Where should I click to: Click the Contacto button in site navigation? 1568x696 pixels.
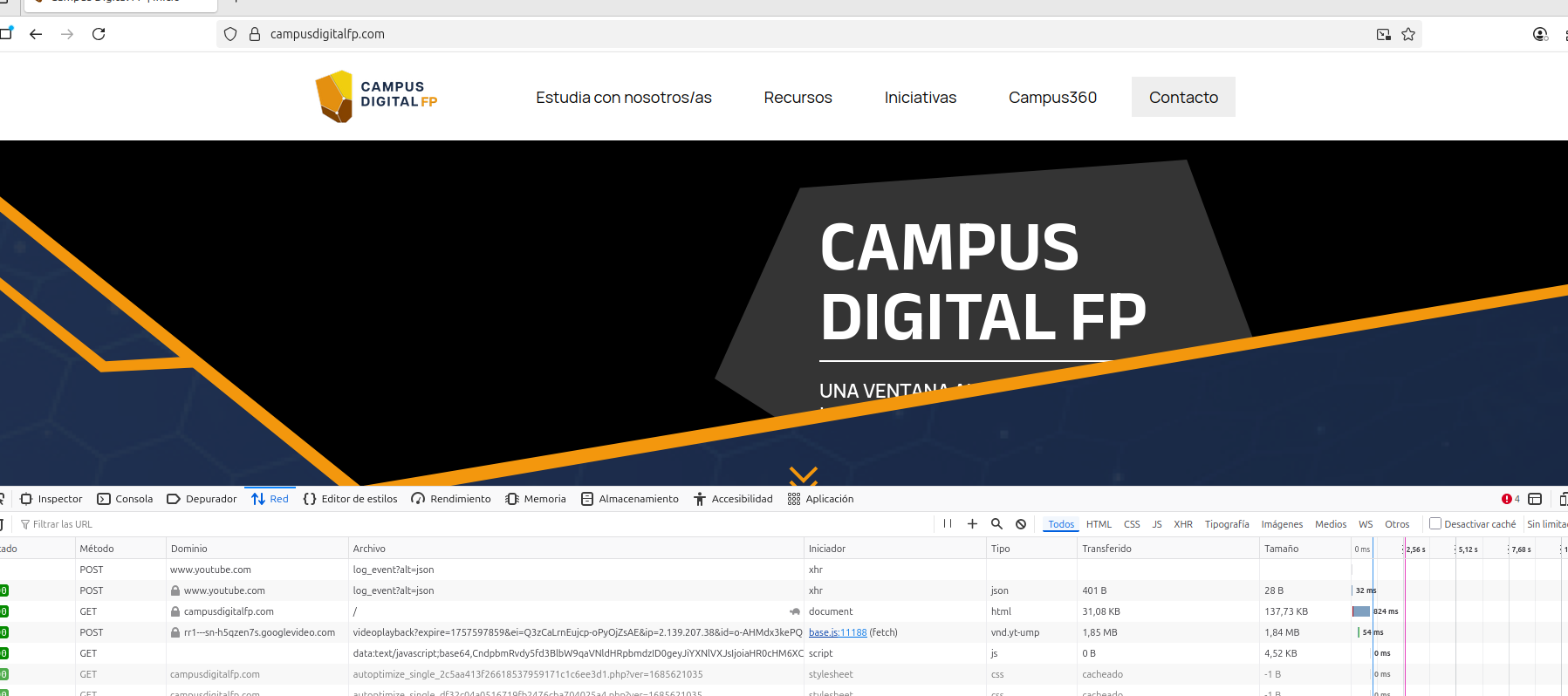pos(1182,97)
